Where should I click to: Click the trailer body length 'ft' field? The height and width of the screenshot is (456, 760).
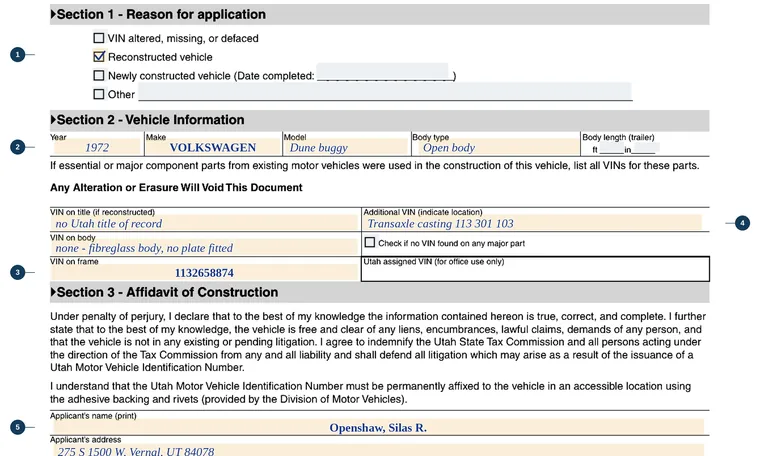tap(610, 149)
